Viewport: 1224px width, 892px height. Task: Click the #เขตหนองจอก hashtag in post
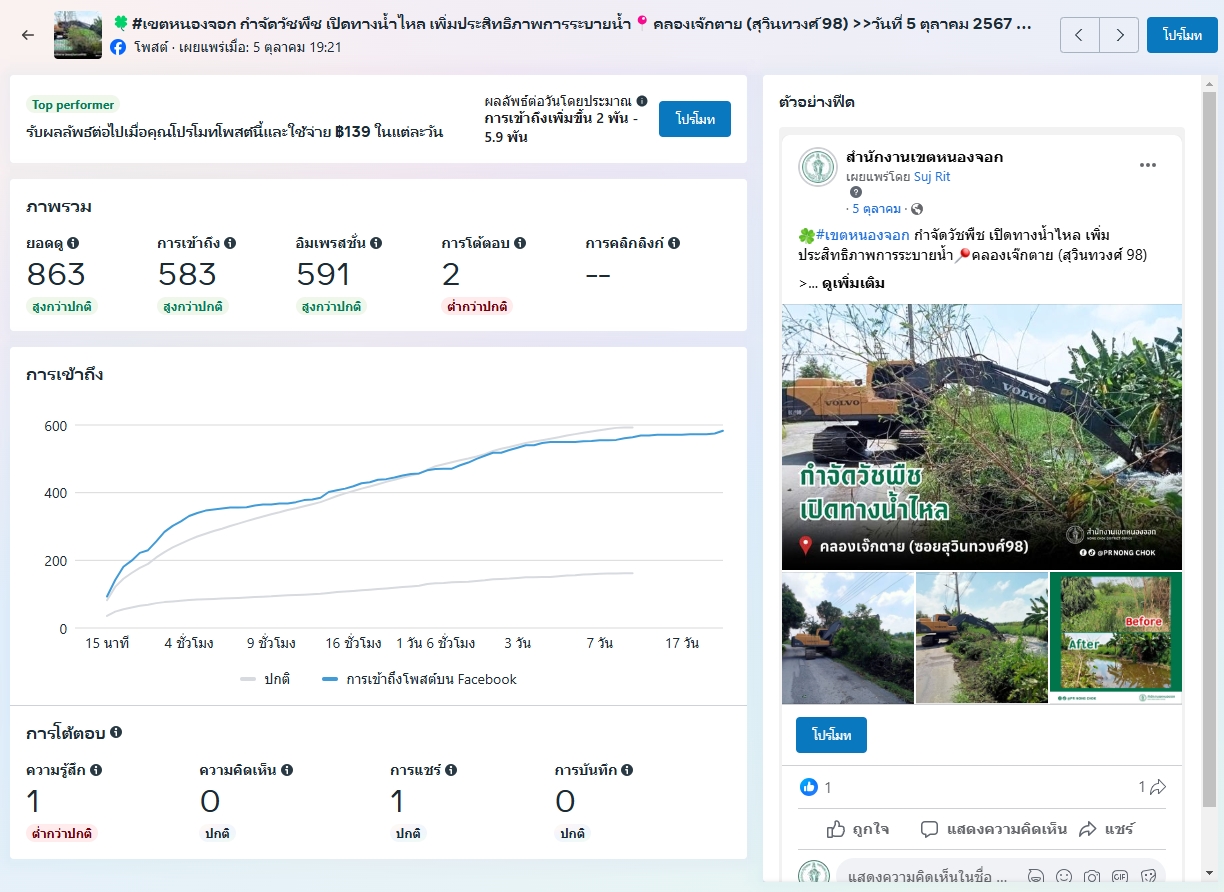click(862, 235)
